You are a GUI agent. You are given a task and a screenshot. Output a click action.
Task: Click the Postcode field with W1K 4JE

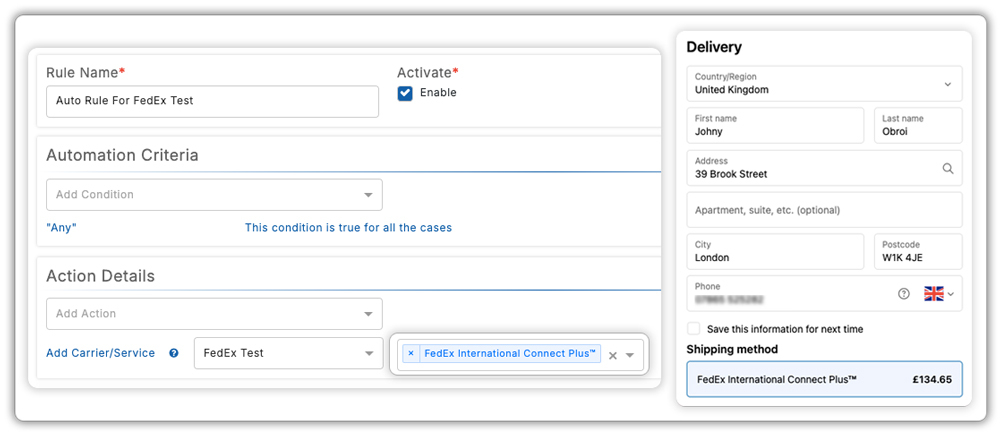(918, 252)
